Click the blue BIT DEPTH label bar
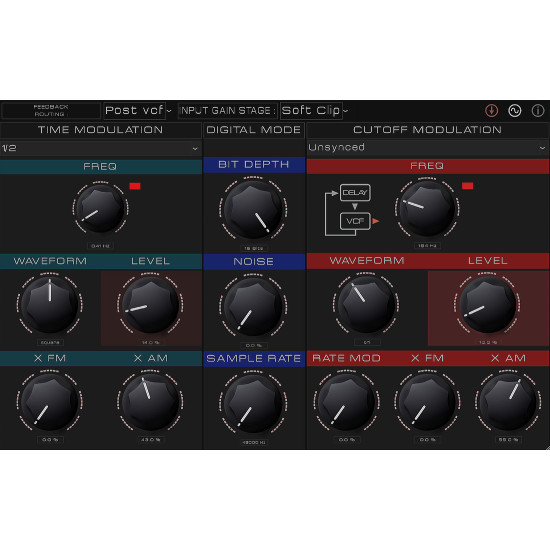Viewport: 550px width, 550px height. pyautogui.click(x=254, y=165)
